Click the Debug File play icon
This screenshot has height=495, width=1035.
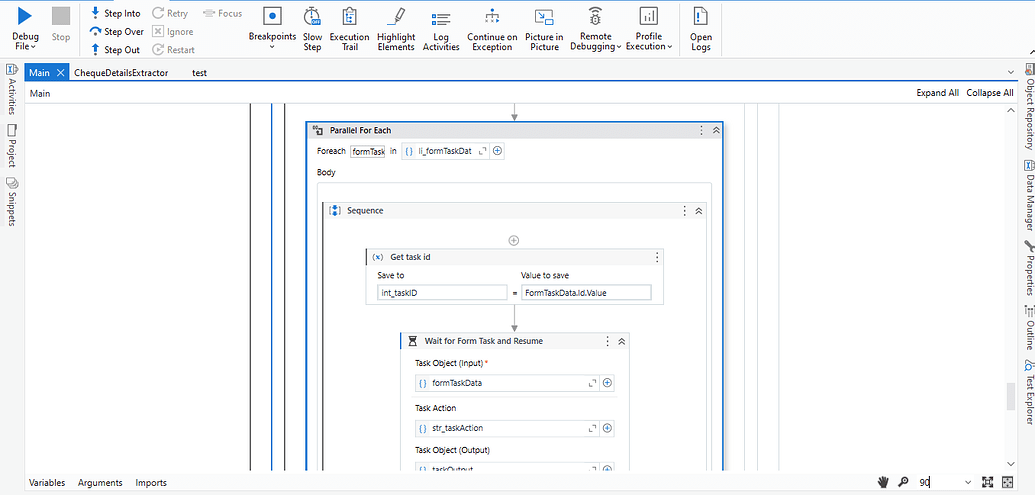(25, 16)
